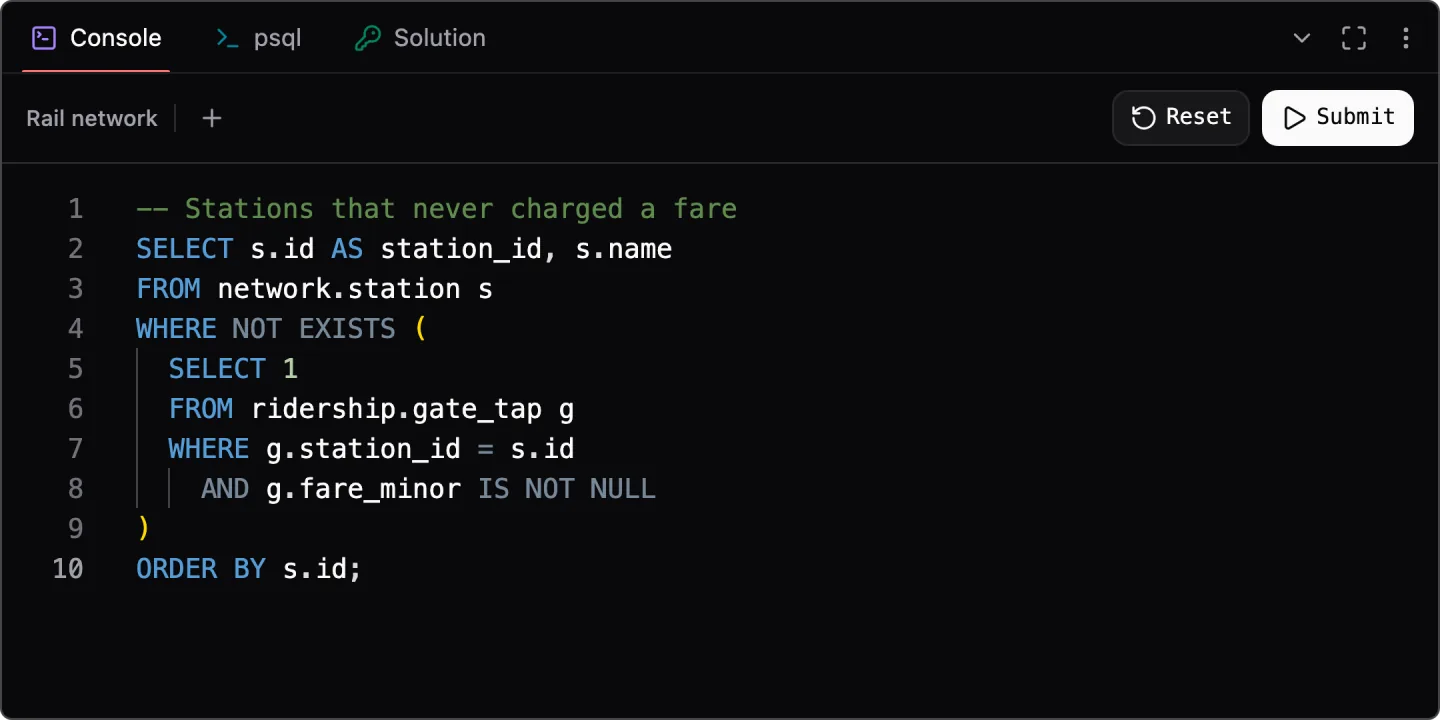Click 'network.station' table name
The width and height of the screenshot is (1440, 722).
point(339,289)
